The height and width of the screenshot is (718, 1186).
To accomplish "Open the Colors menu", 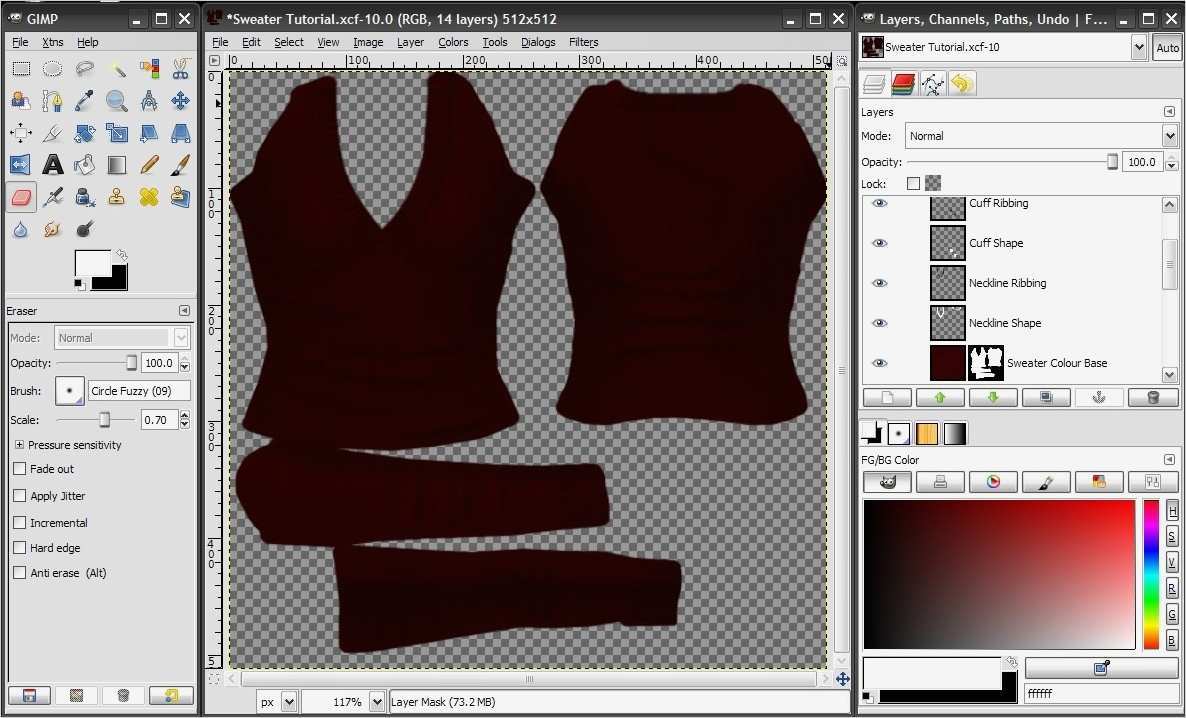I will pyautogui.click(x=453, y=42).
